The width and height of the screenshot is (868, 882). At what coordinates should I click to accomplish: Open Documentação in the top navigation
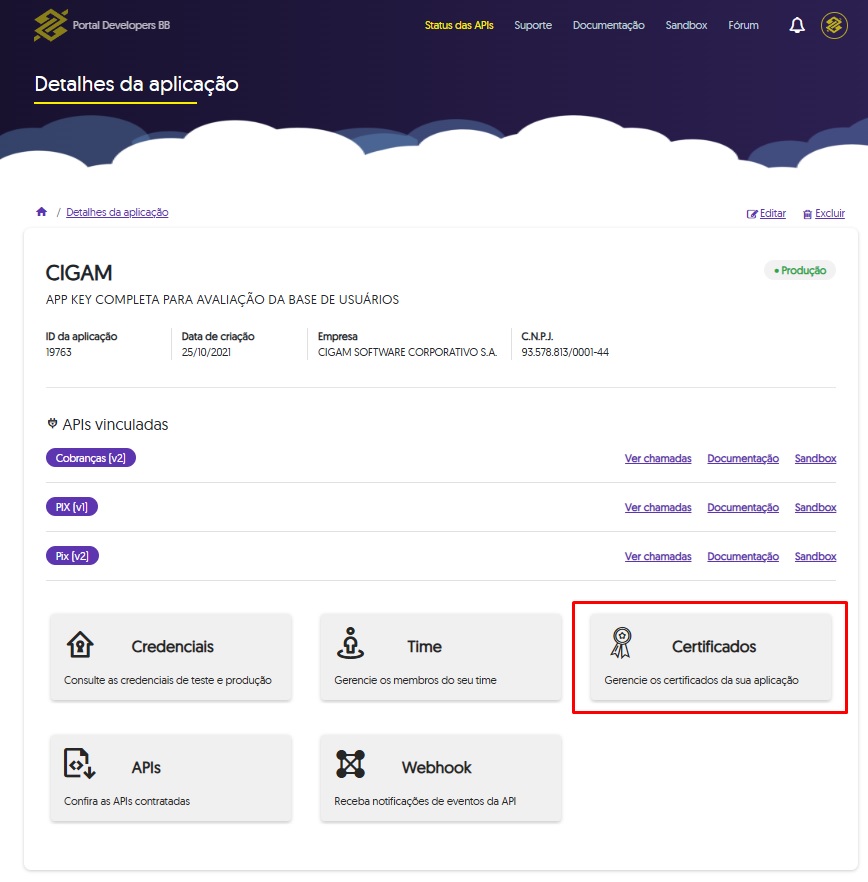pyautogui.click(x=608, y=25)
